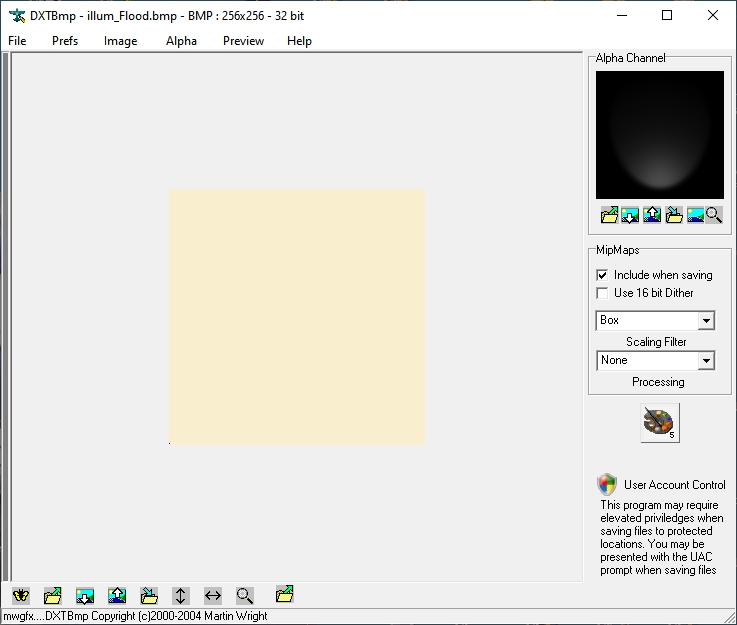Viewport: 737px width, 625px height.
Task: Open the Box scaling filter dropdown
Action: tap(706, 321)
